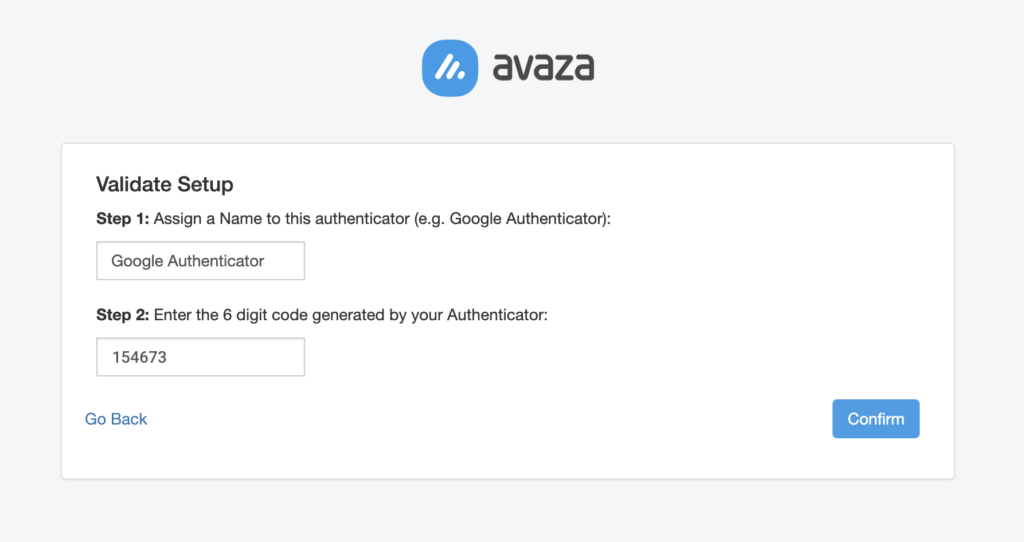1024x542 pixels.
Task: Click empty space right of the code field
Action: [588, 357]
